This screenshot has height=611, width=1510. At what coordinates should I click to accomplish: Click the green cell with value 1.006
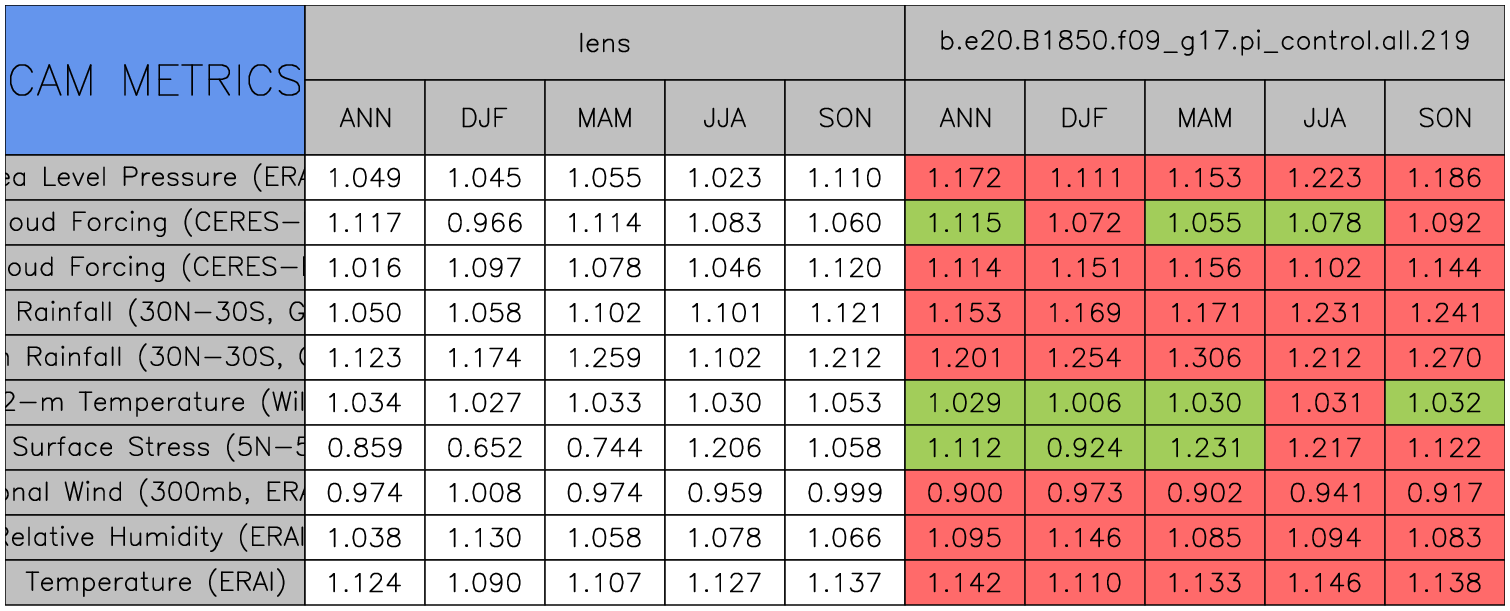pyautogui.click(x=1085, y=403)
